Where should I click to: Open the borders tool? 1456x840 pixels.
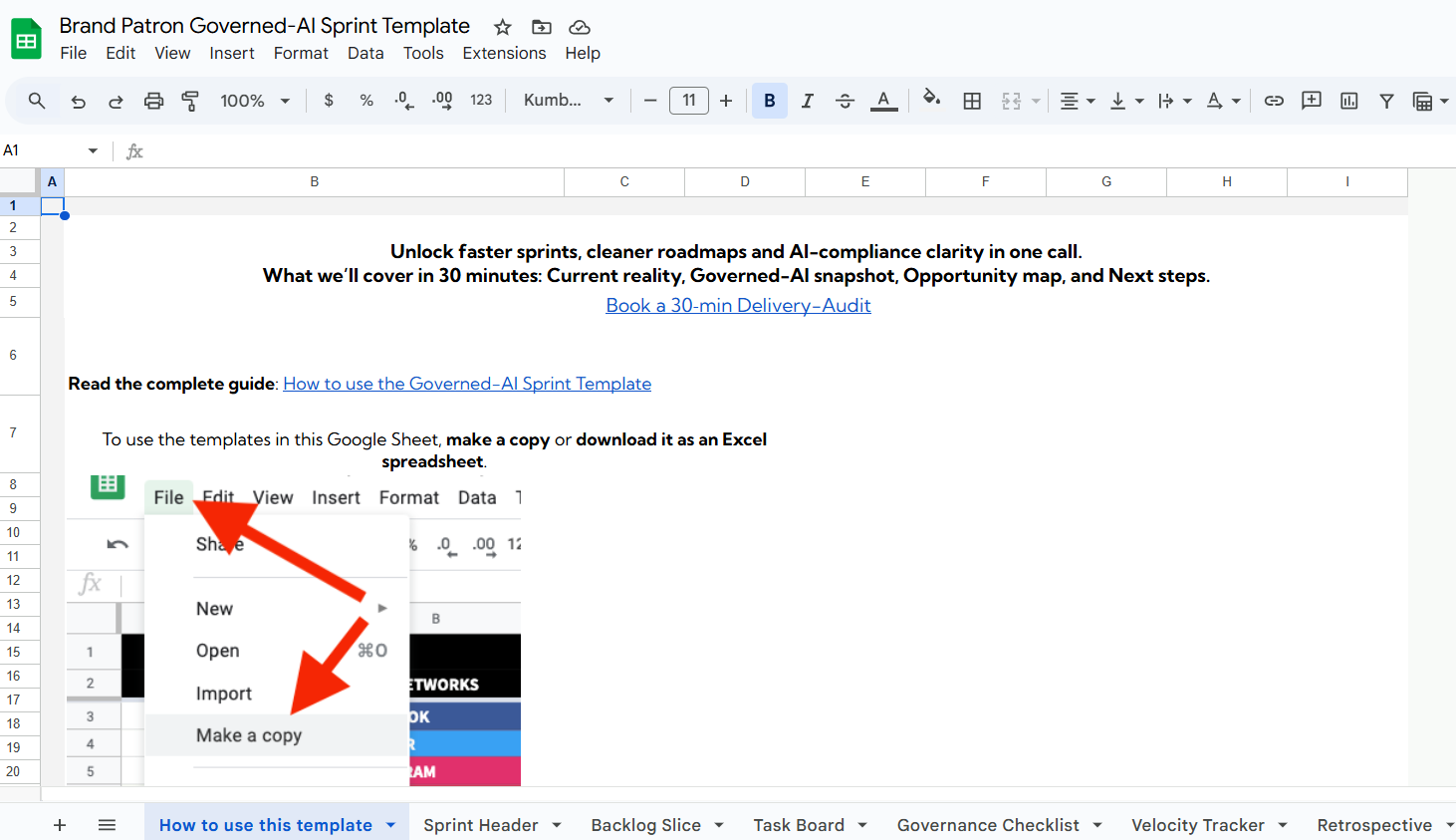(972, 101)
